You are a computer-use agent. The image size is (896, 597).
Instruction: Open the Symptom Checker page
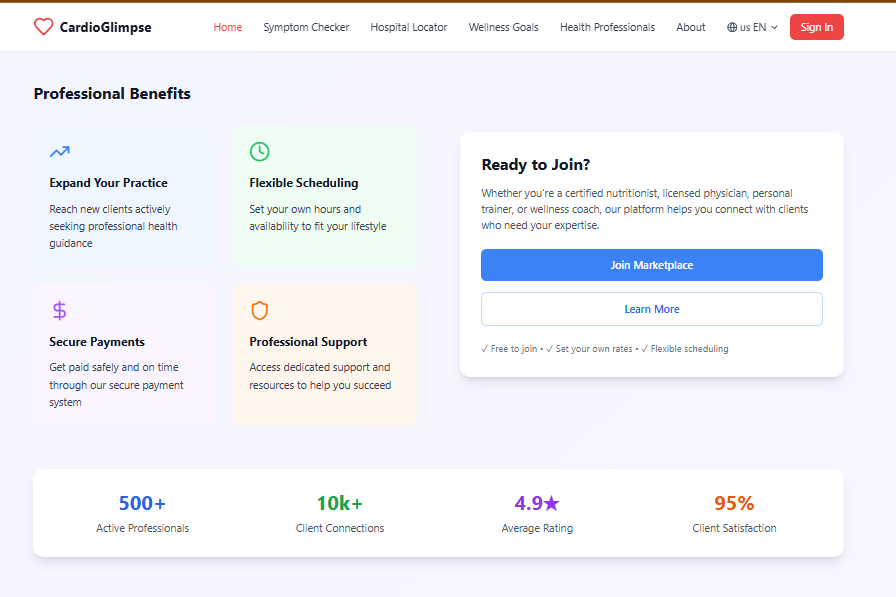306,27
